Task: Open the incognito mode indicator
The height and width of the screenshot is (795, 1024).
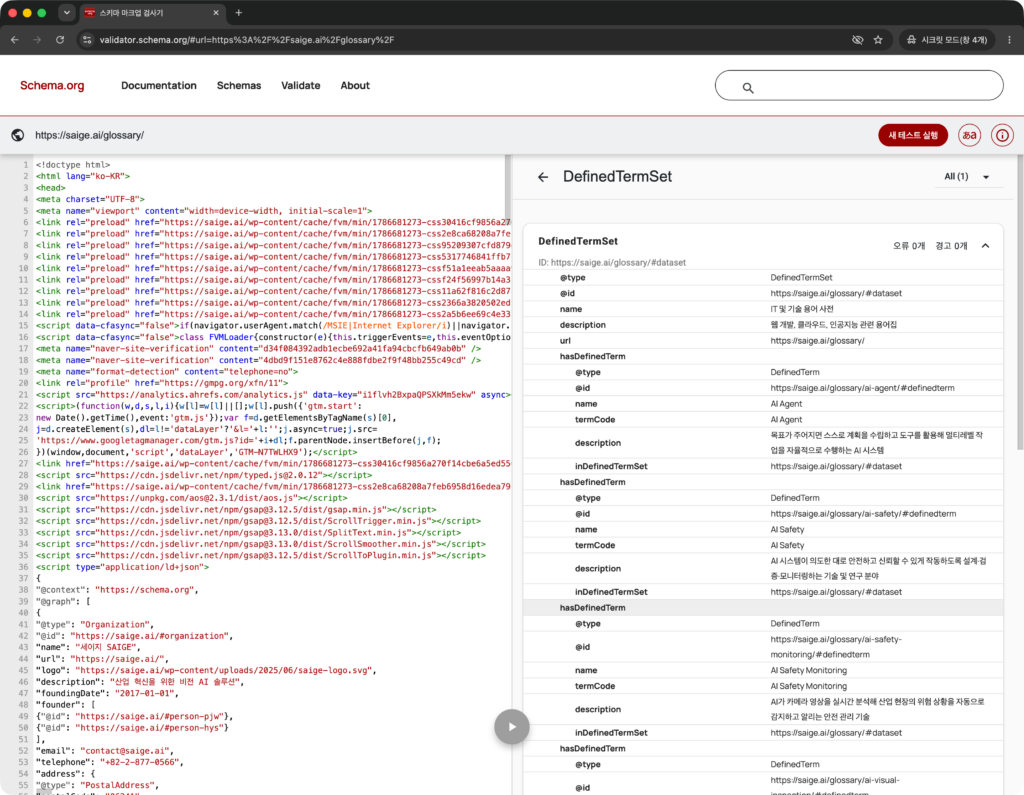Action: click(x=947, y=40)
